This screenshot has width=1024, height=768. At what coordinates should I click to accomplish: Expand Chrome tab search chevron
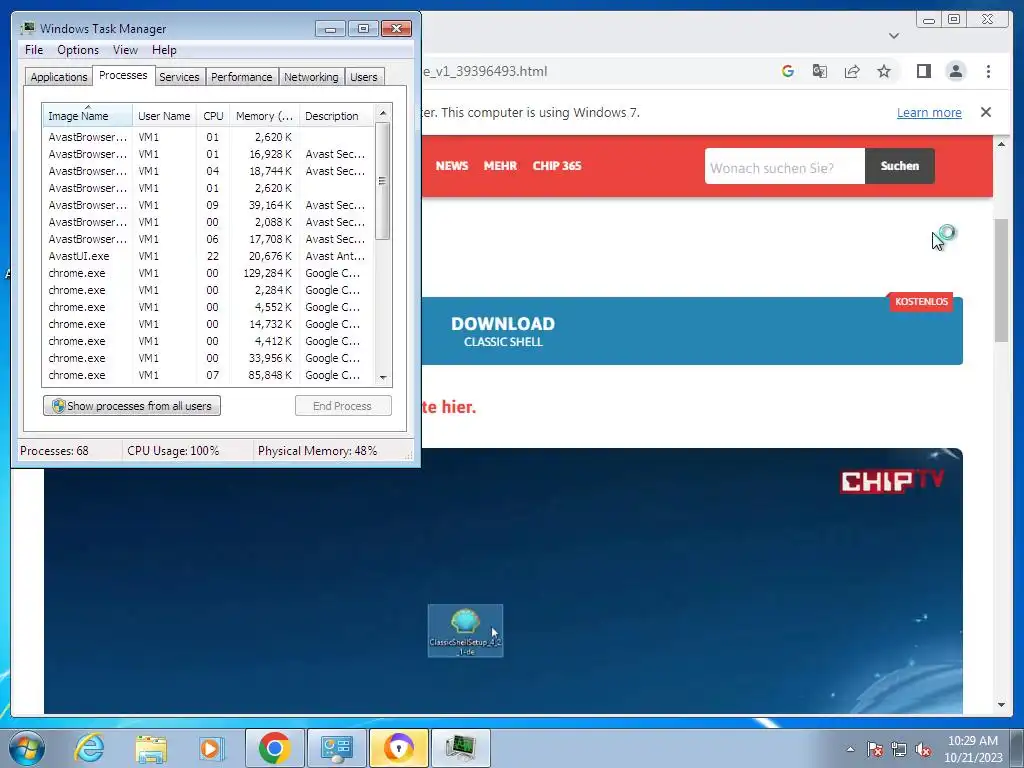pos(894,35)
